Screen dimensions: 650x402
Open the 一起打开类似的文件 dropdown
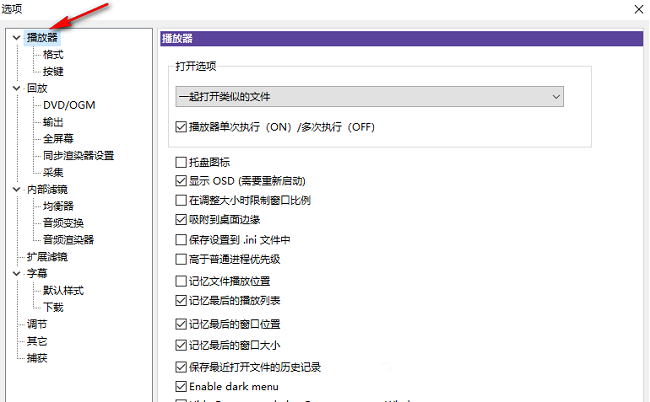369,97
